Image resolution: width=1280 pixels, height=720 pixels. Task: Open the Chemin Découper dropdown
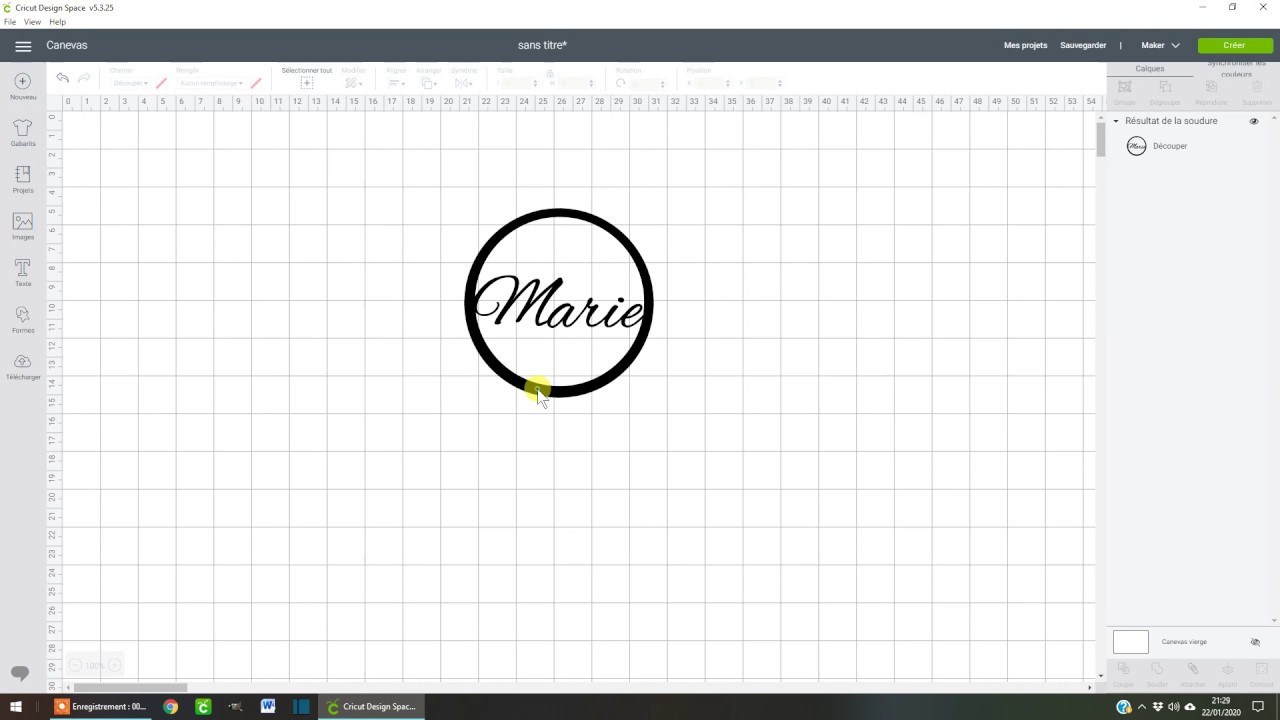130,83
